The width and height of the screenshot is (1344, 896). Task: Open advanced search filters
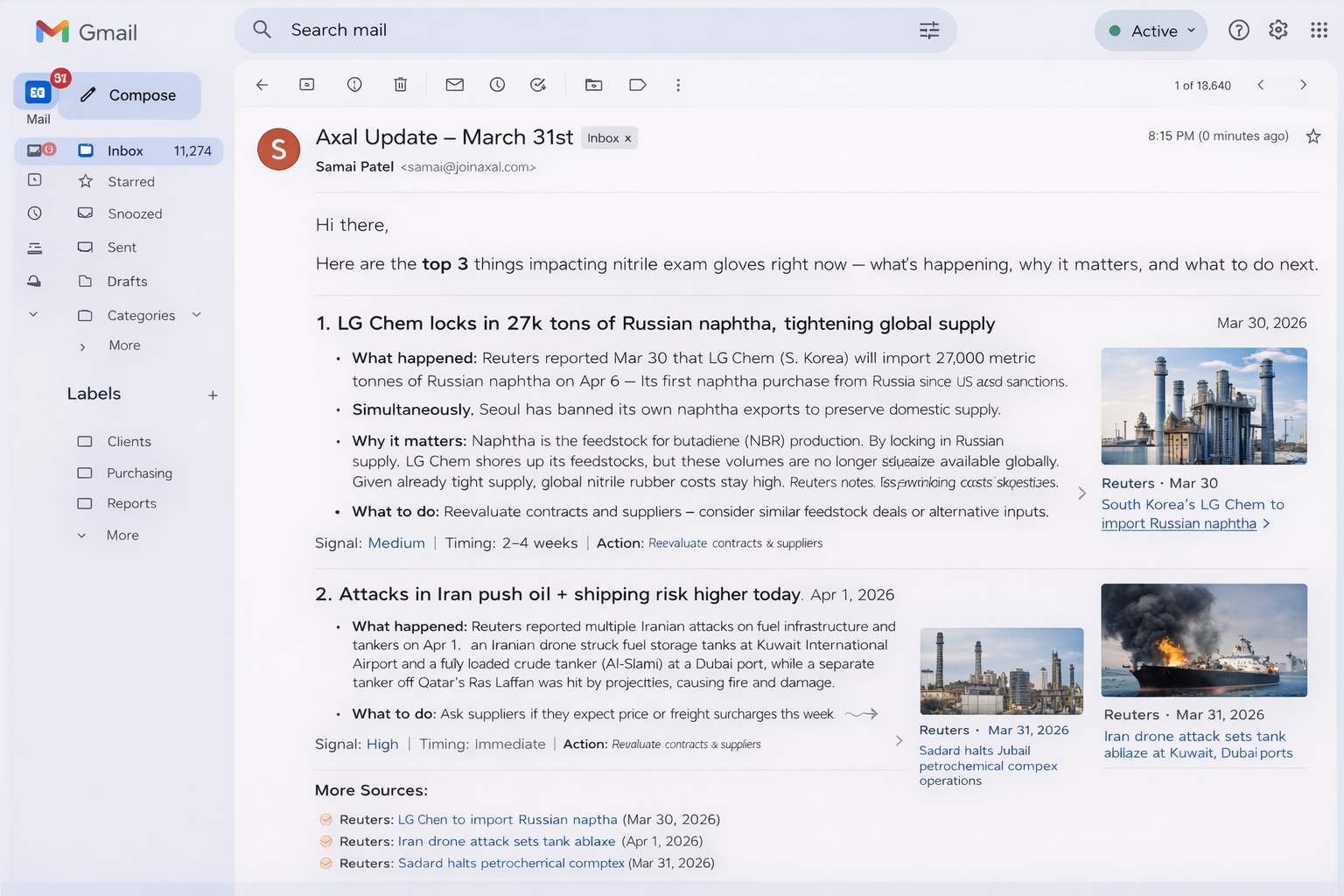pos(928,30)
